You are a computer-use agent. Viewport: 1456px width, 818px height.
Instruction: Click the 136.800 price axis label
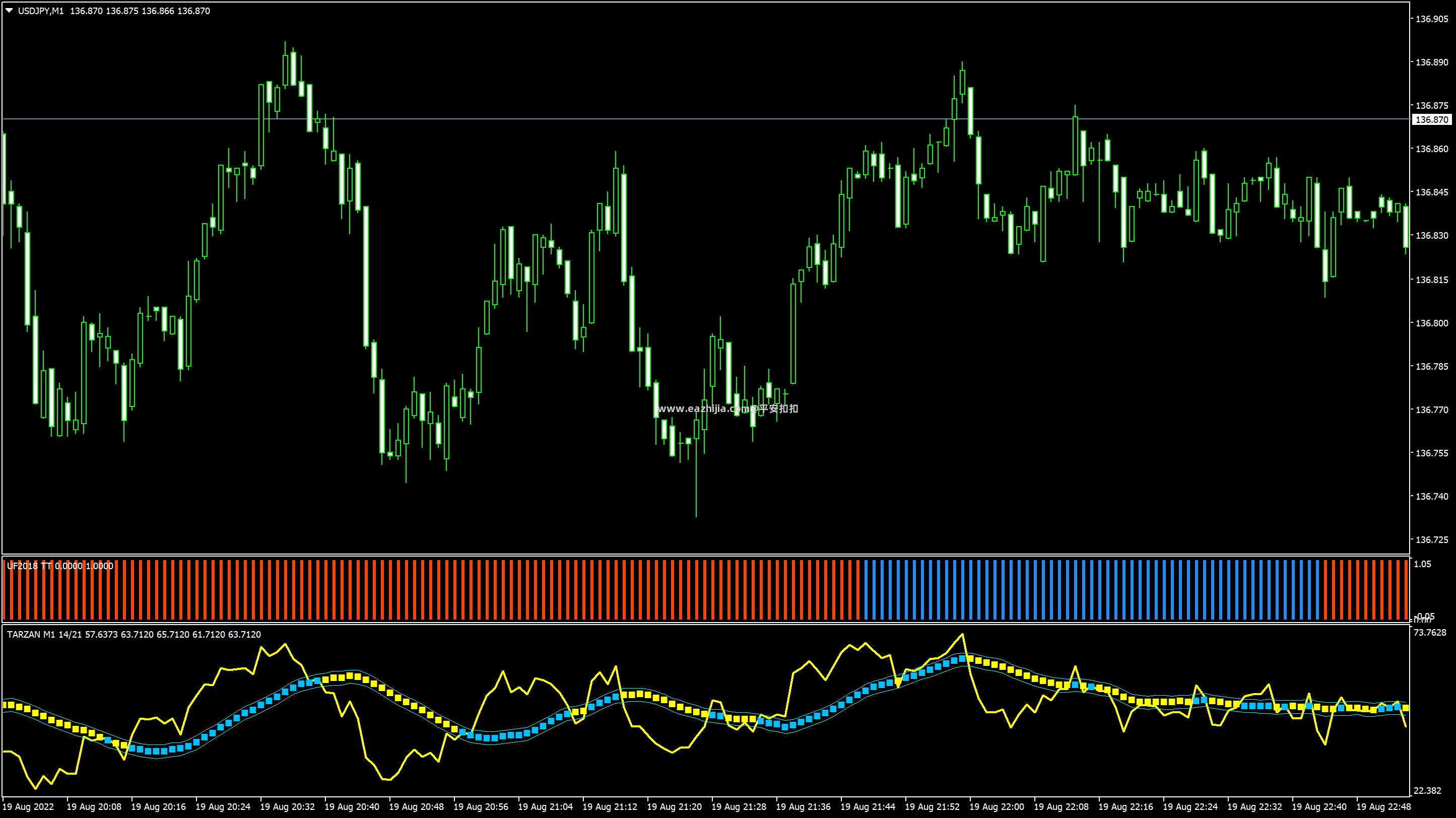pyautogui.click(x=1432, y=323)
